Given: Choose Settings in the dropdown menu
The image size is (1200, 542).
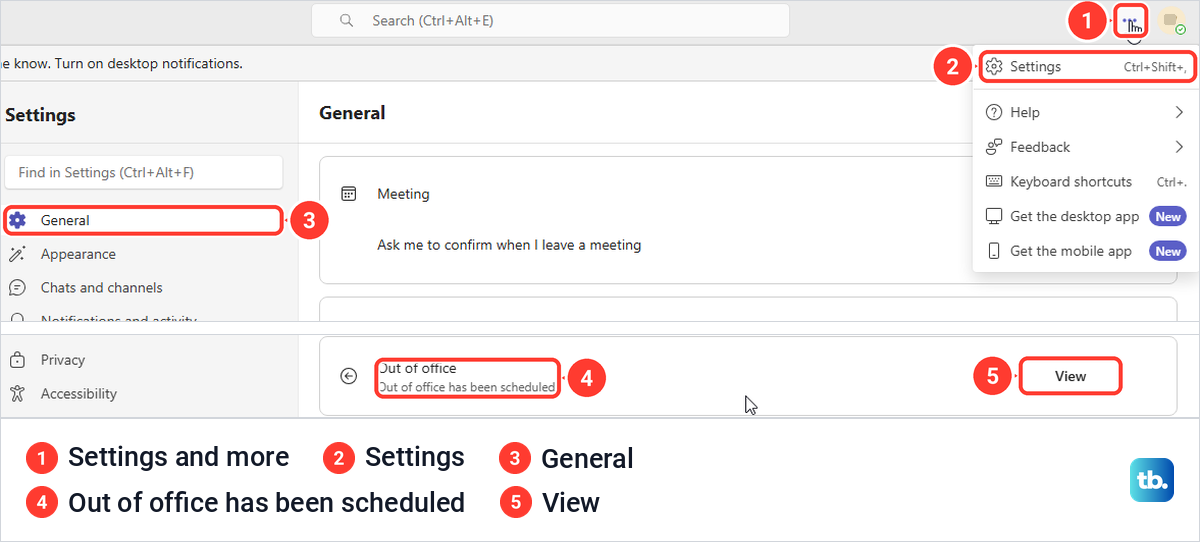Looking at the screenshot, I should coord(1085,67).
